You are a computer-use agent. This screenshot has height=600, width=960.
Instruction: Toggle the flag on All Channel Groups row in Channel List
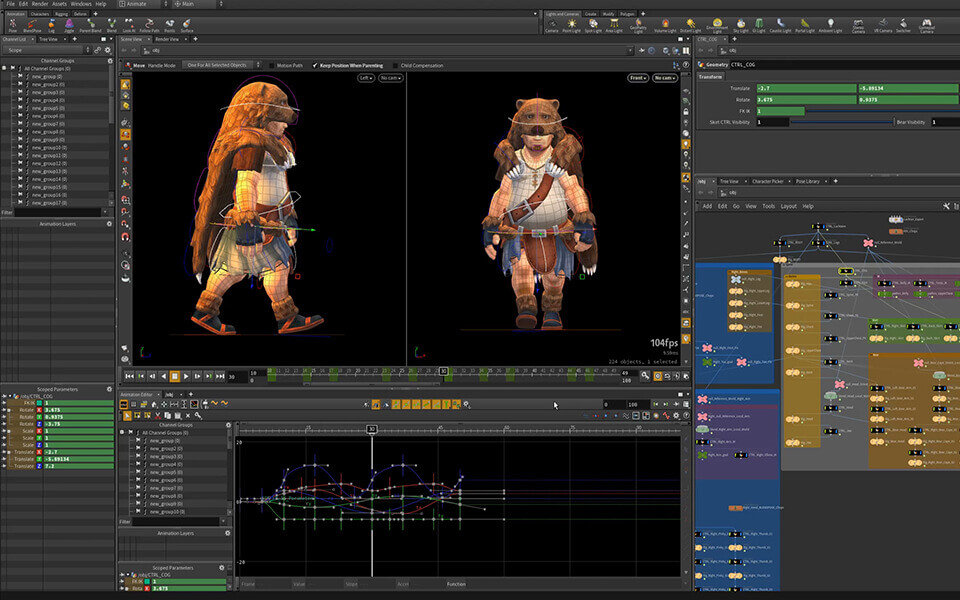coord(12,69)
